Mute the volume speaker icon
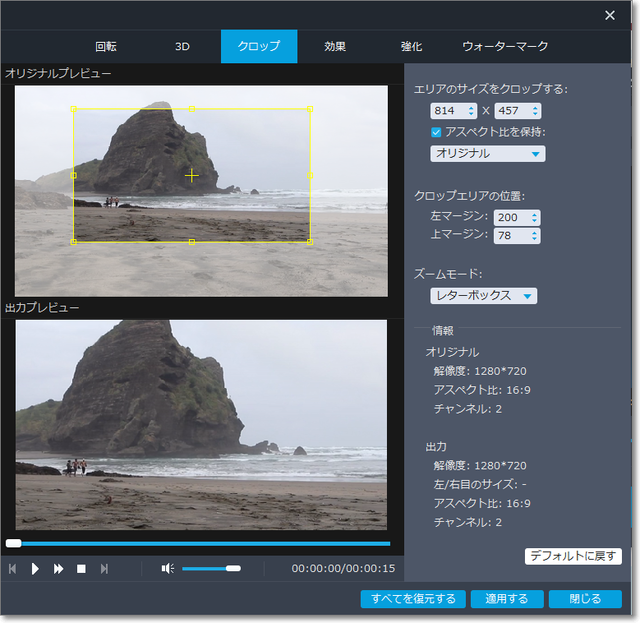Screen dimensions: 640x623 (168, 569)
